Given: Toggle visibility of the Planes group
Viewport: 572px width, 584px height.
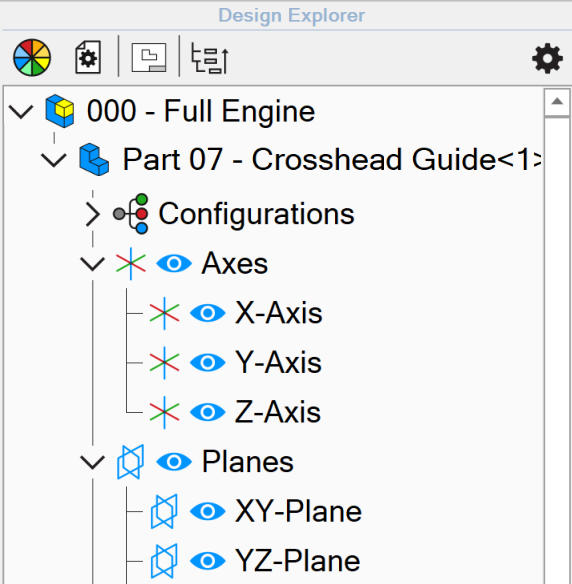Looking at the screenshot, I should [174, 462].
